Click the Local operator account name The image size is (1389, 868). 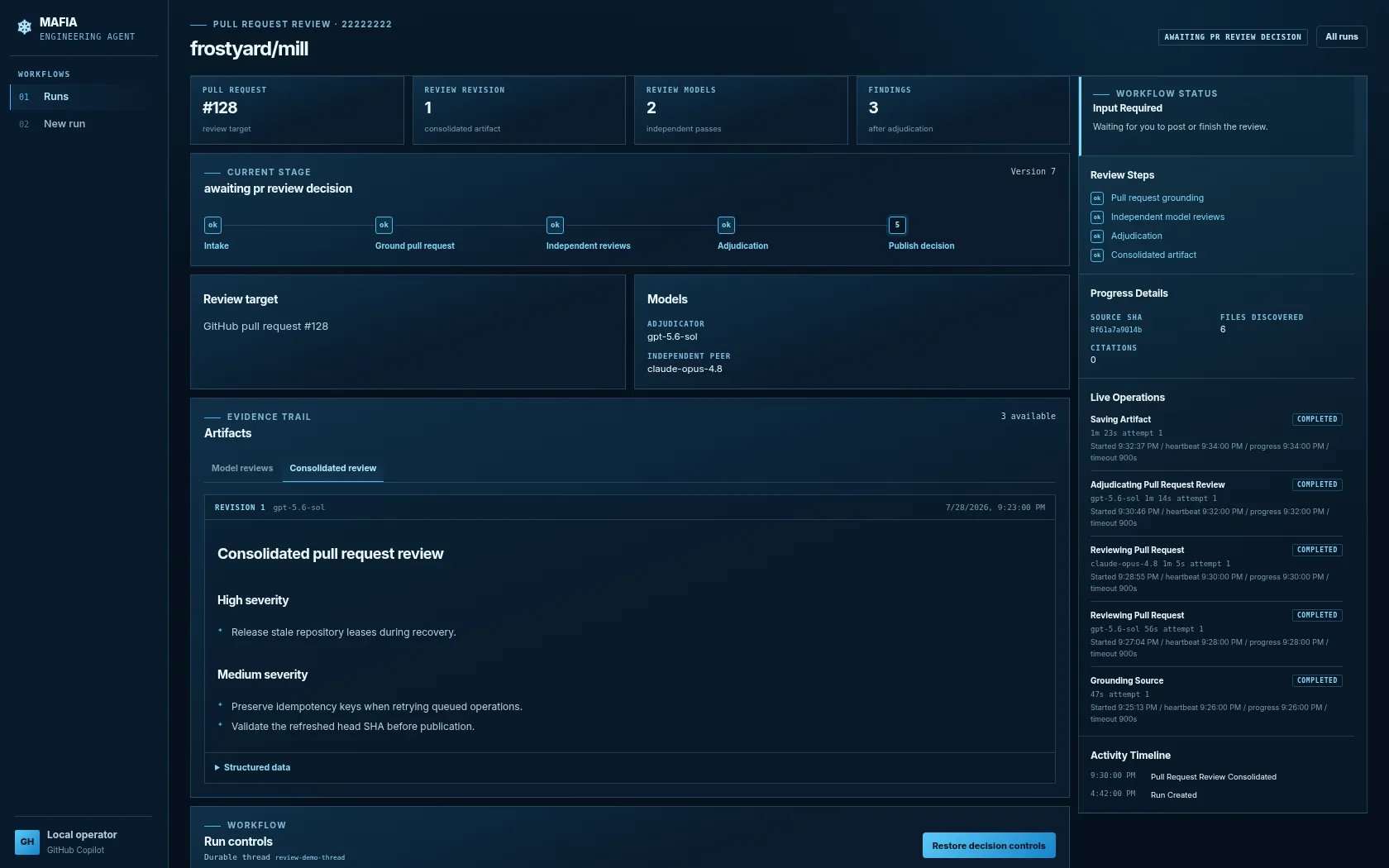pos(82,835)
